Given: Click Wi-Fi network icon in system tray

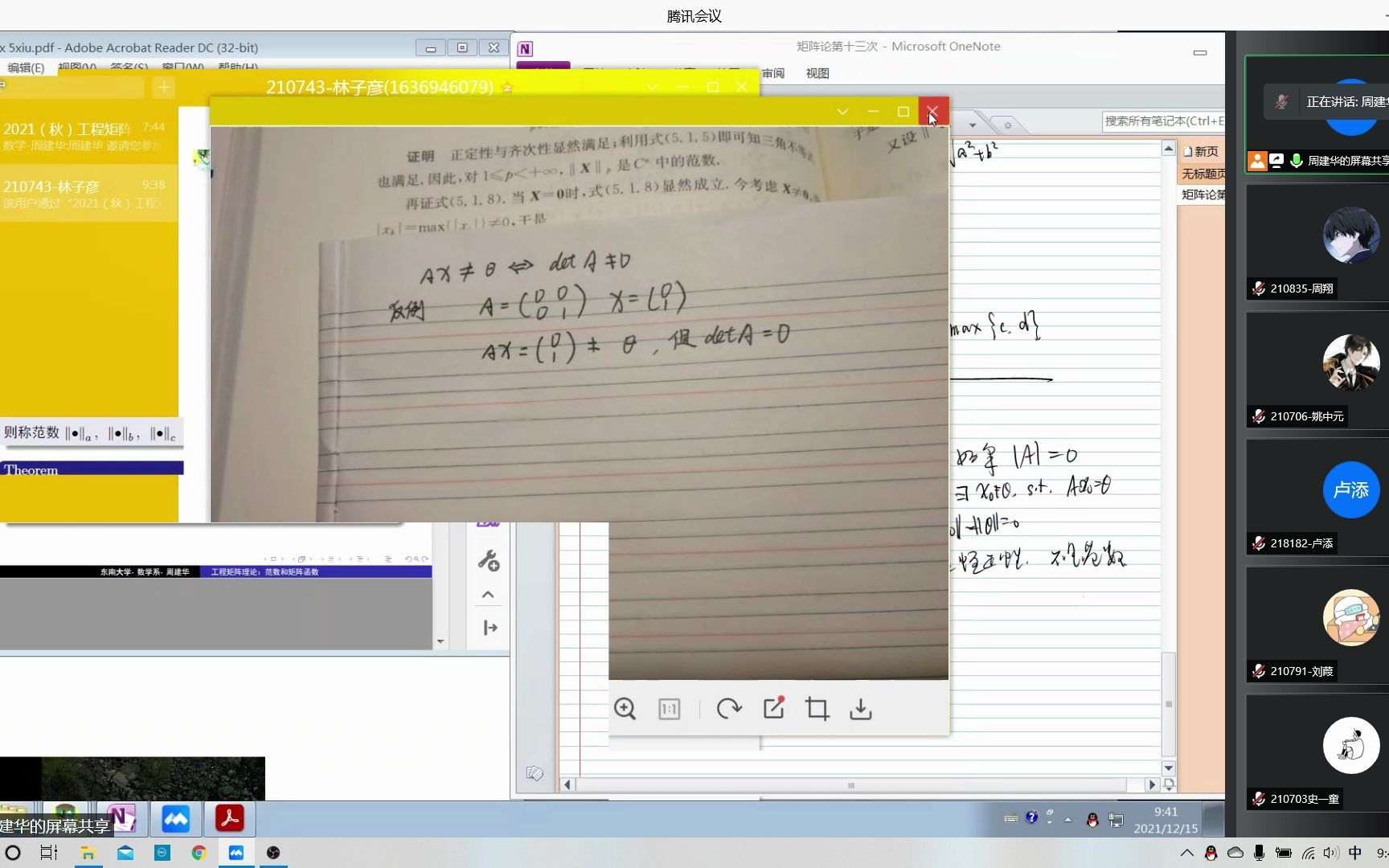Looking at the screenshot, I should point(1308,853).
